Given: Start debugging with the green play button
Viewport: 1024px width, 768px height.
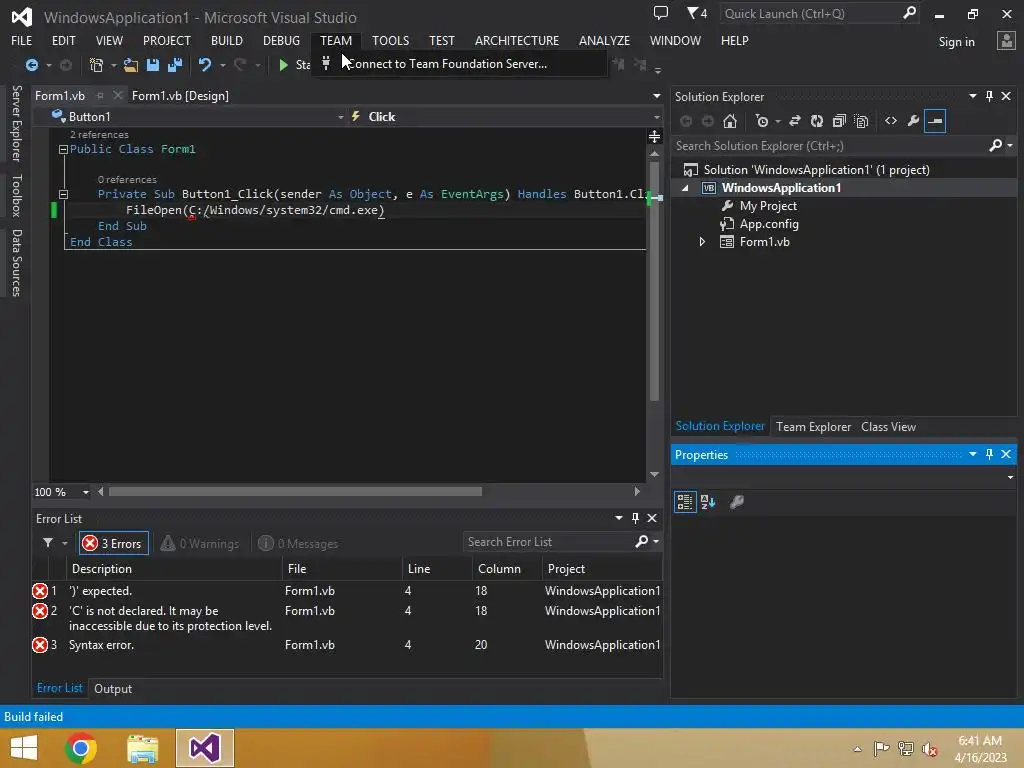Looking at the screenshot, I should point(283,65).
